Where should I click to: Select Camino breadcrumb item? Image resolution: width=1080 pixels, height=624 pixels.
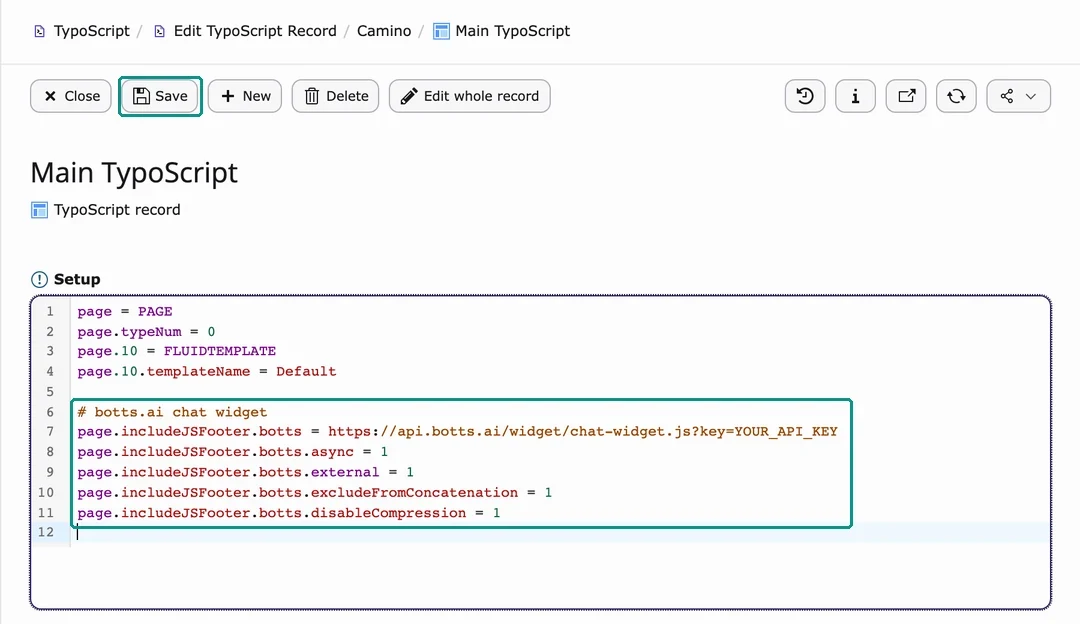[384, 31]
